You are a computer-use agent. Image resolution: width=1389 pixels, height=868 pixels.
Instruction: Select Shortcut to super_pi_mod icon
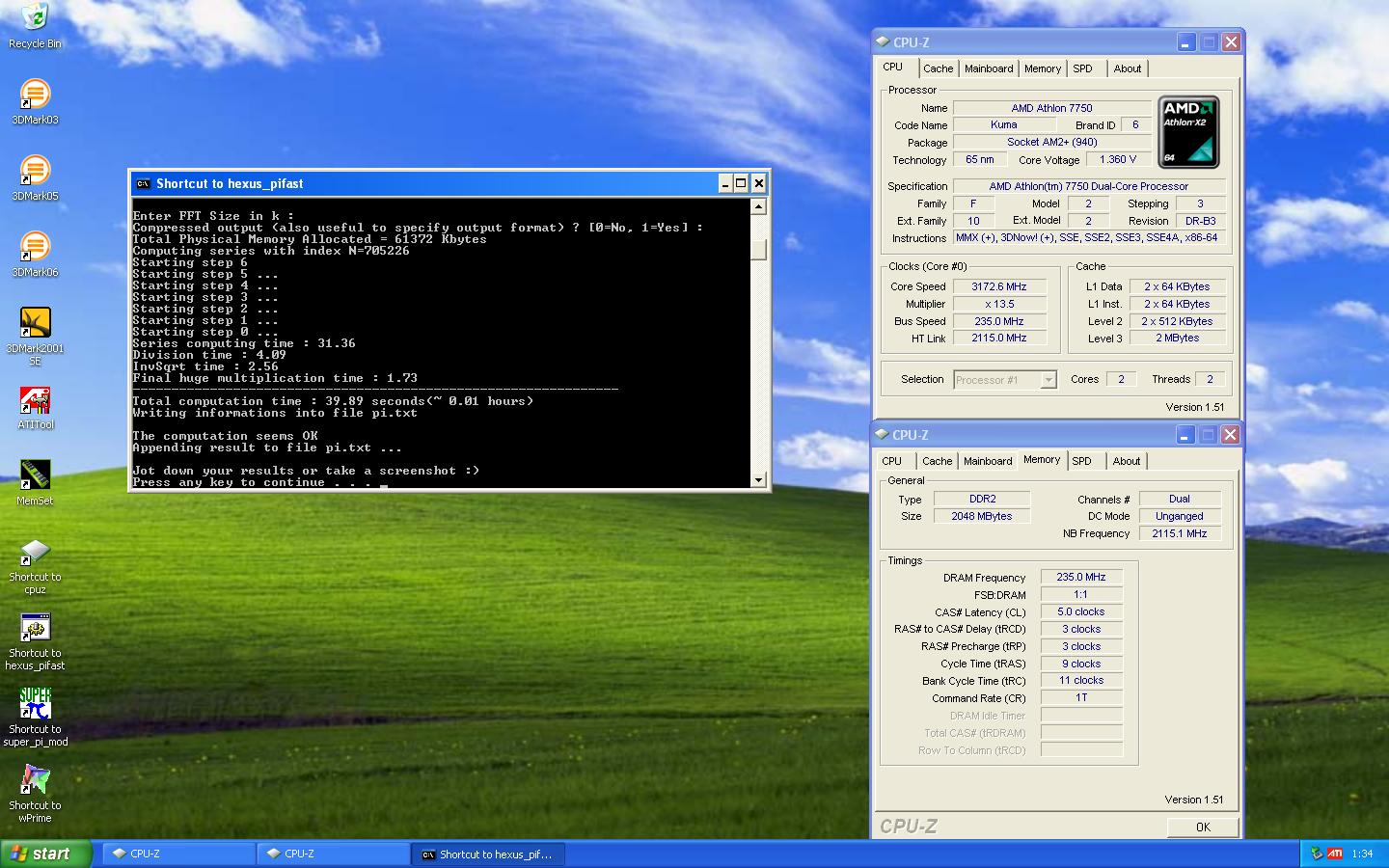click(35, 718)
